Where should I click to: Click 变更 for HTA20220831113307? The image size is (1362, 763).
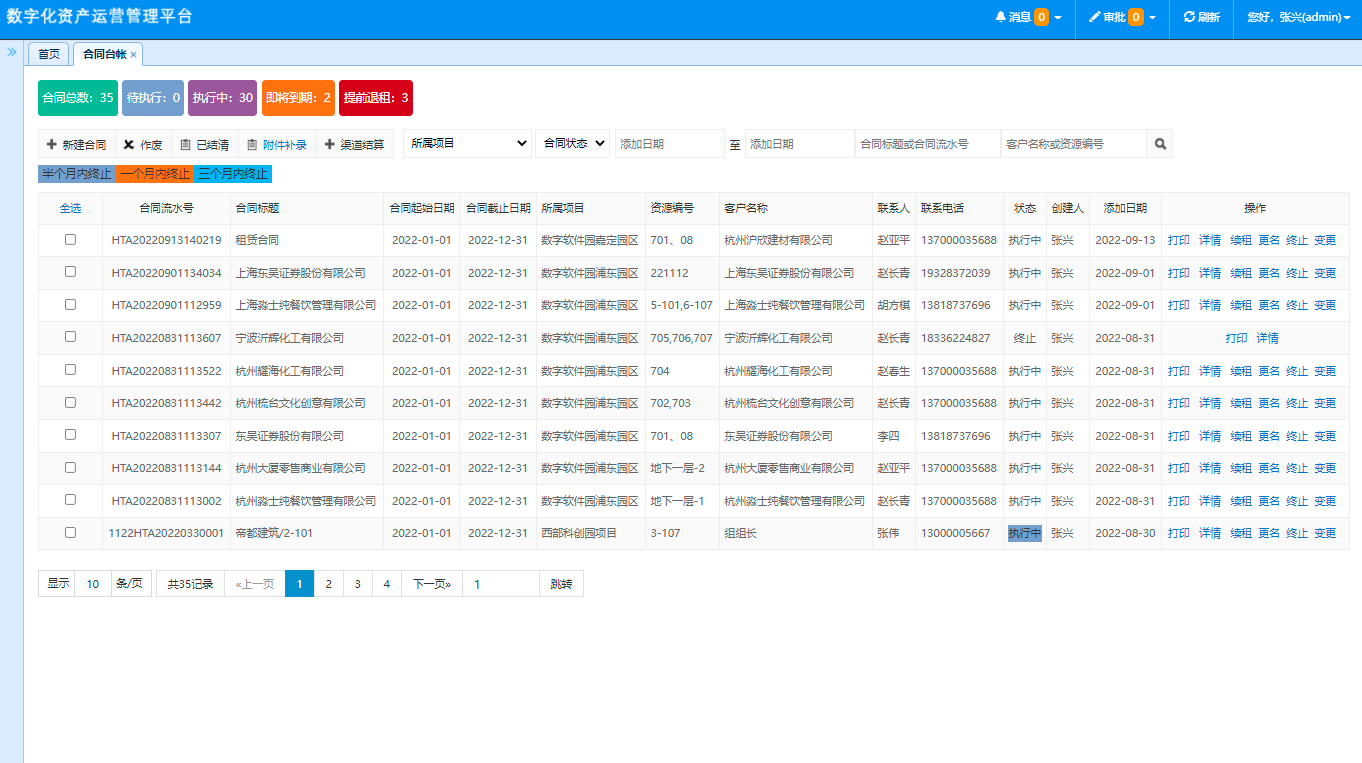(x=1325, y=436)
